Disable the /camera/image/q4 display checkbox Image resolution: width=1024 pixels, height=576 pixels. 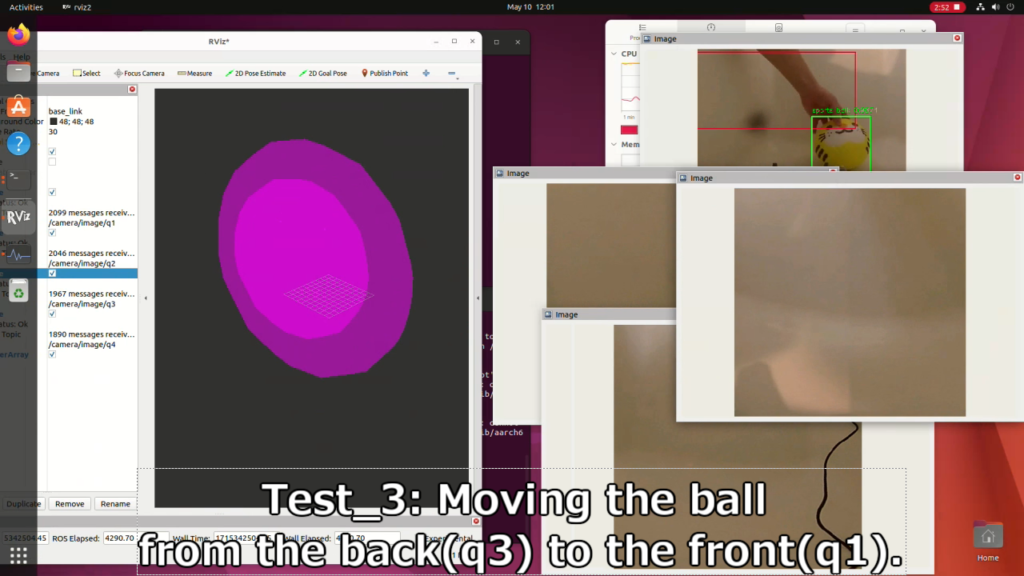coord(52,354)
